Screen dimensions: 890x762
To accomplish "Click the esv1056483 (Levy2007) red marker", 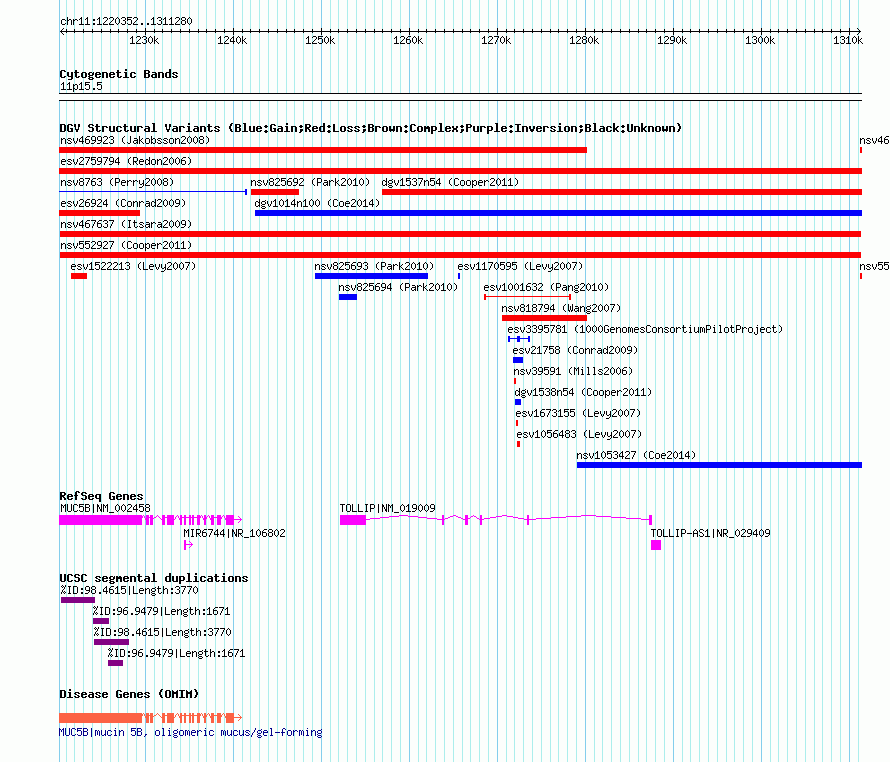I will (518, 444).
